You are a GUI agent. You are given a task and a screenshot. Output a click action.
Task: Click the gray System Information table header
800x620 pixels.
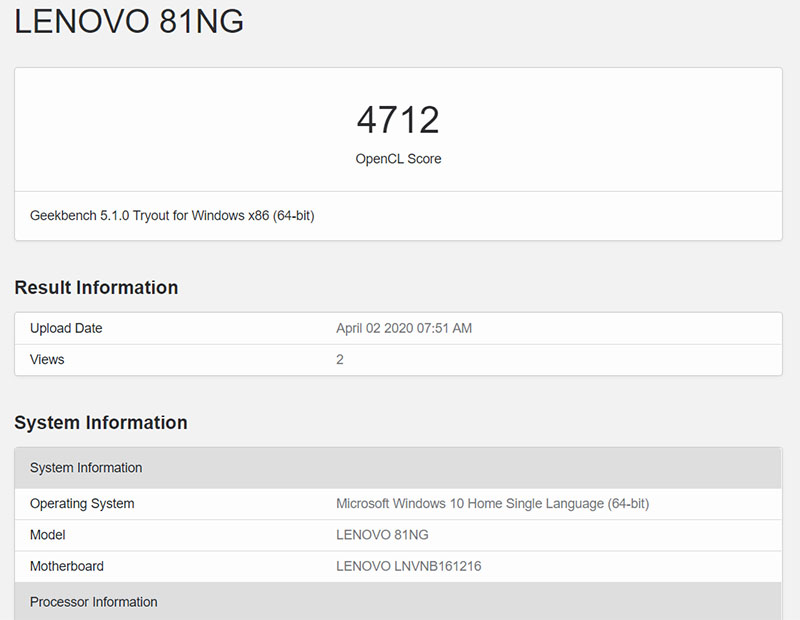[x=86, y=468]
